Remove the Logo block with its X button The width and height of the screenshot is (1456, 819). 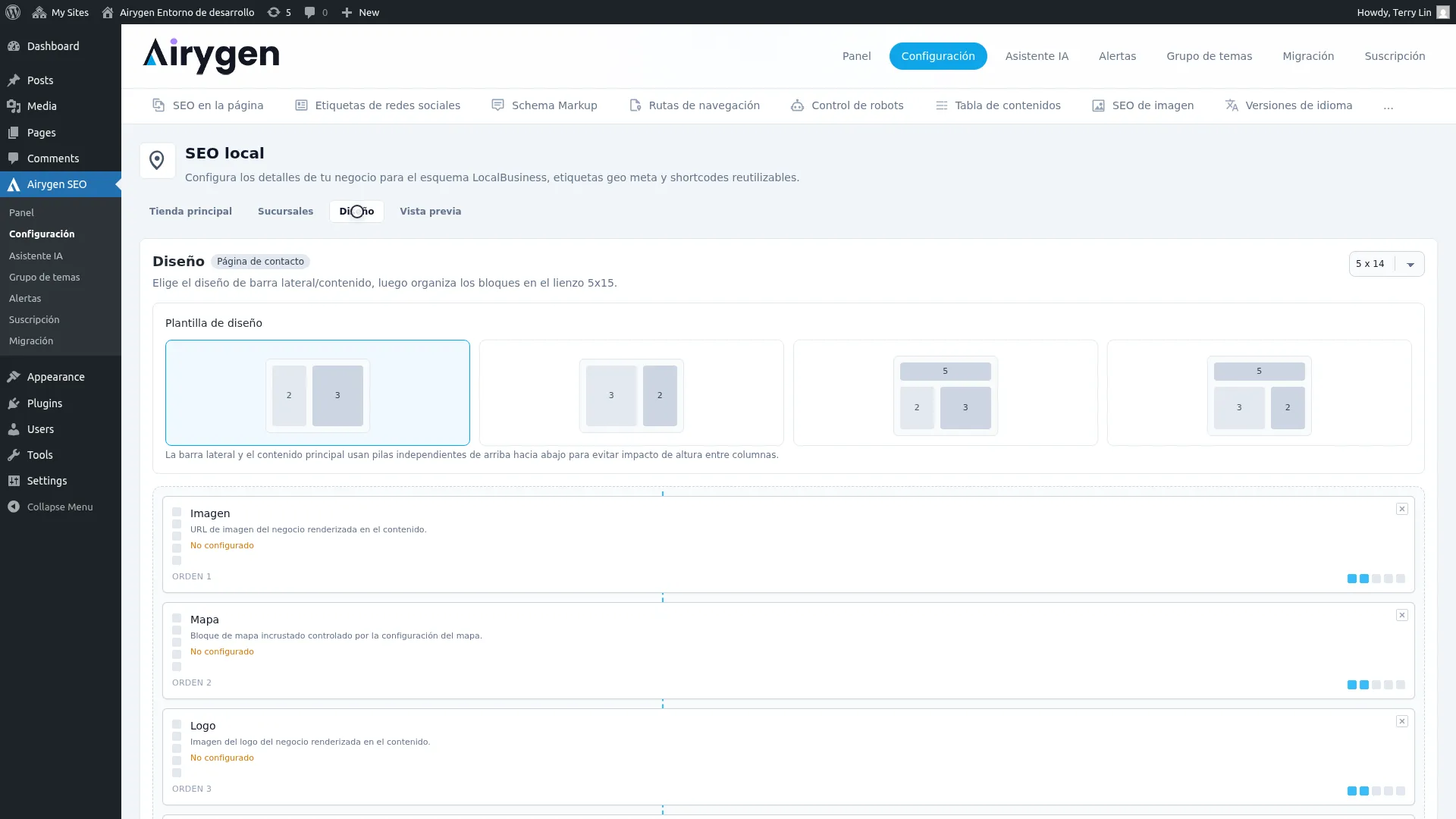coord(1402,721)
